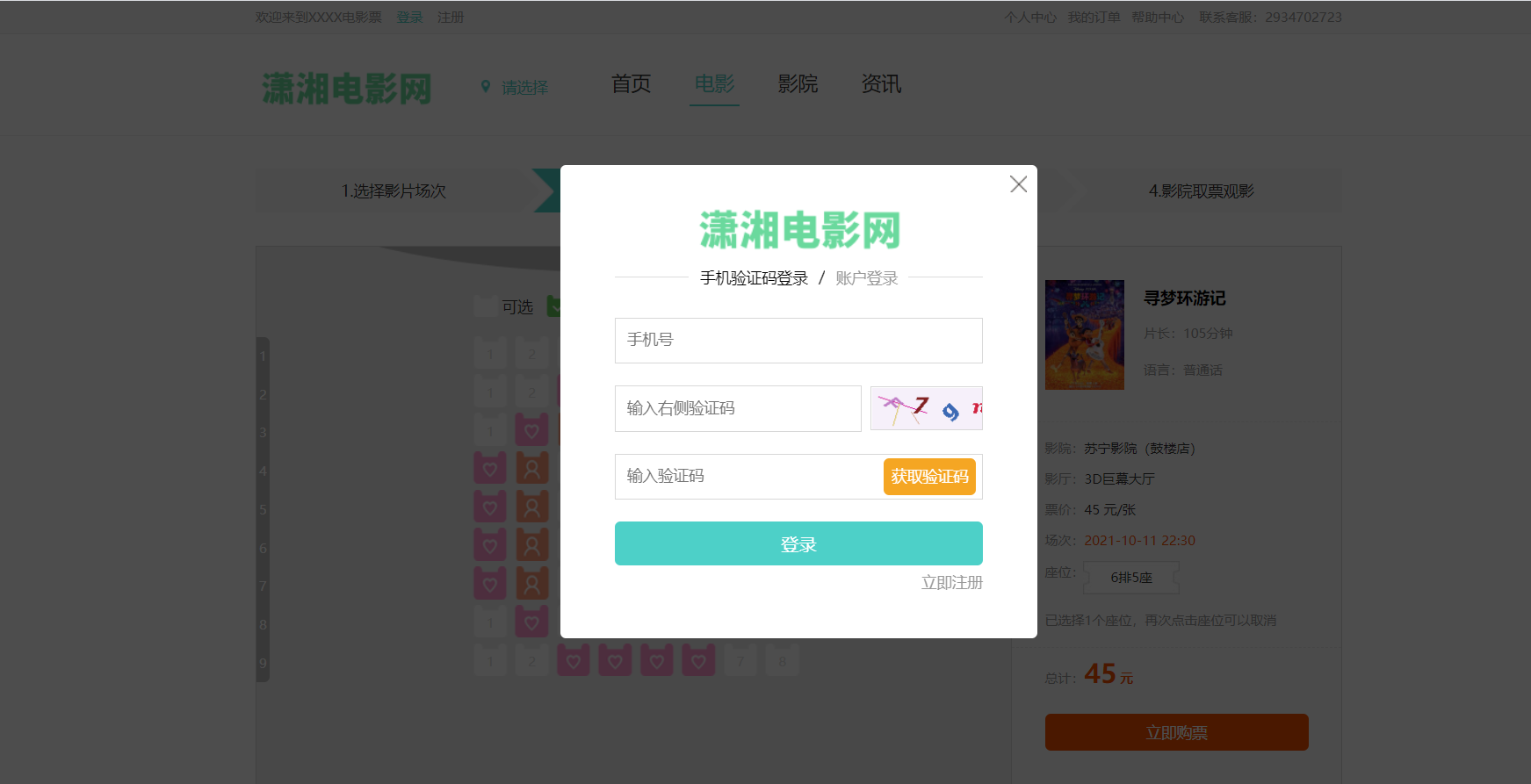Open 我的订单 in the top bar
Screen dimensions: 1531x784
(x=1094, y=18)
